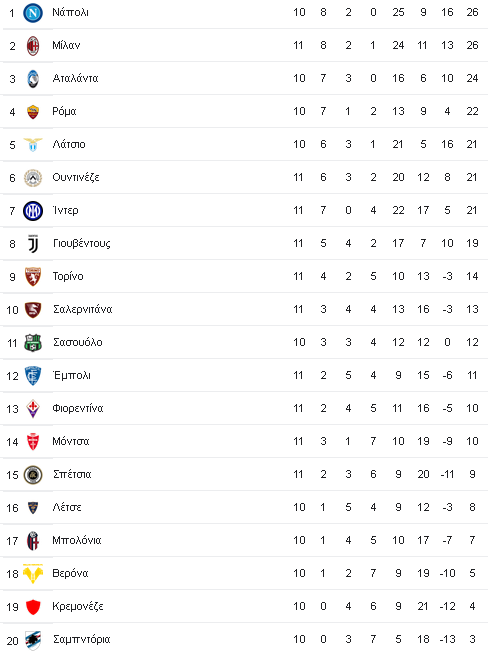Click the AC Milan crest icon
This screenshot has width=488, height=654.
point(33,45)
